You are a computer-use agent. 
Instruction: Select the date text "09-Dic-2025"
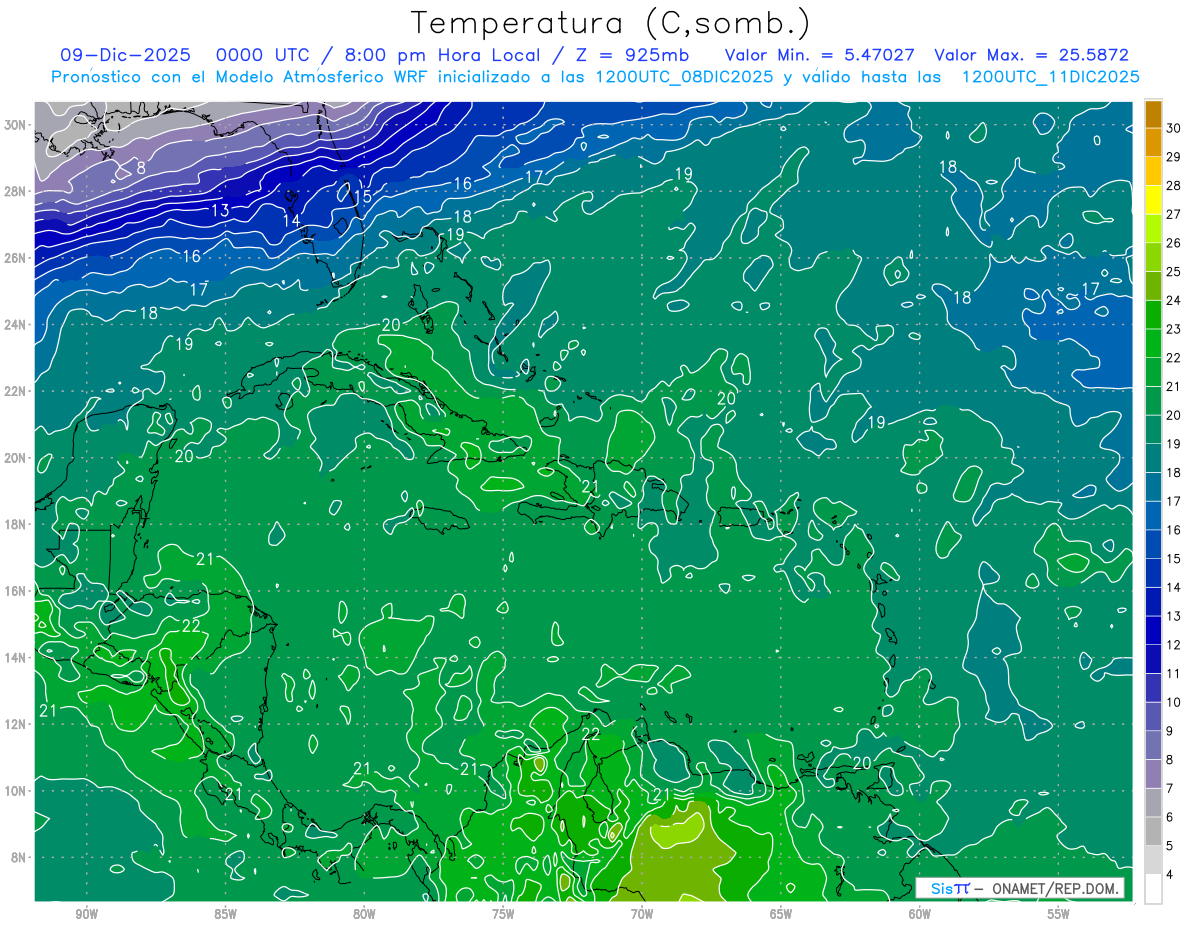[125, 55]
